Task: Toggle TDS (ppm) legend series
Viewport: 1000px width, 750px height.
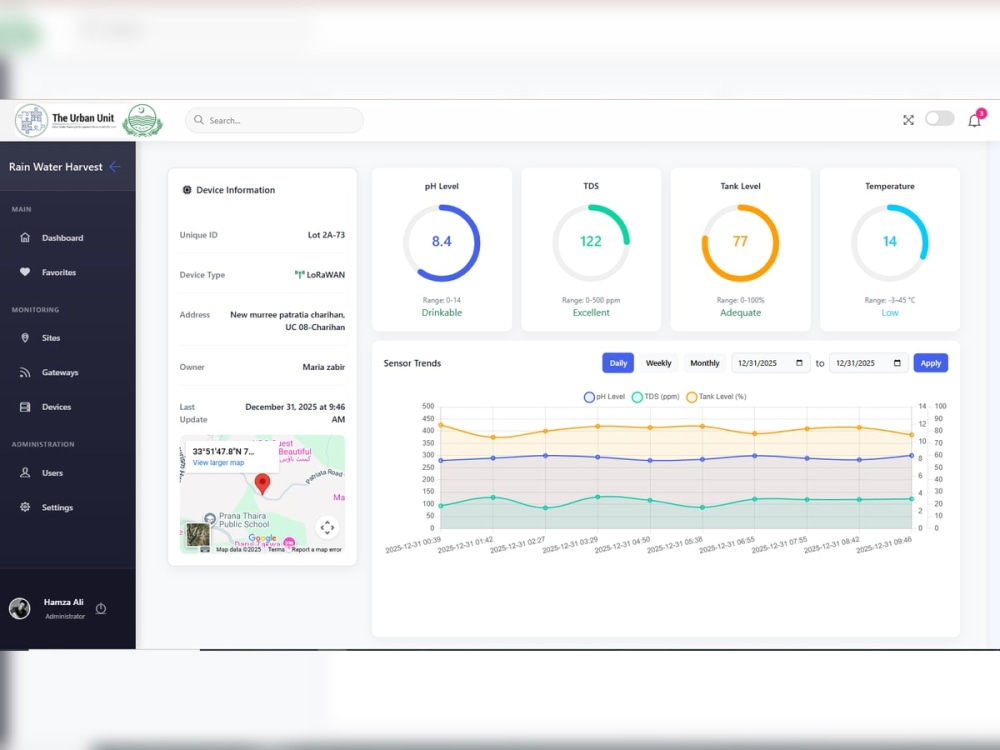Action: tap(655, 397)
